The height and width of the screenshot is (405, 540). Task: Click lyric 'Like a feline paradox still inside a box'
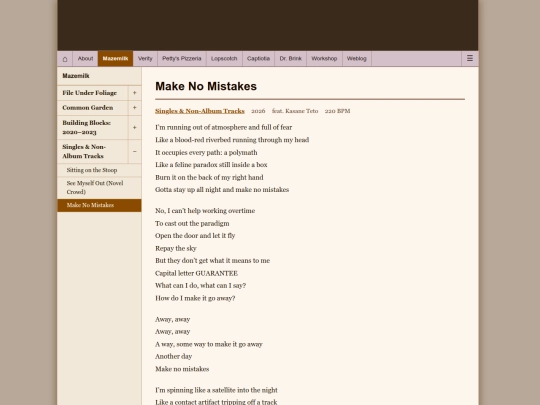211,165
